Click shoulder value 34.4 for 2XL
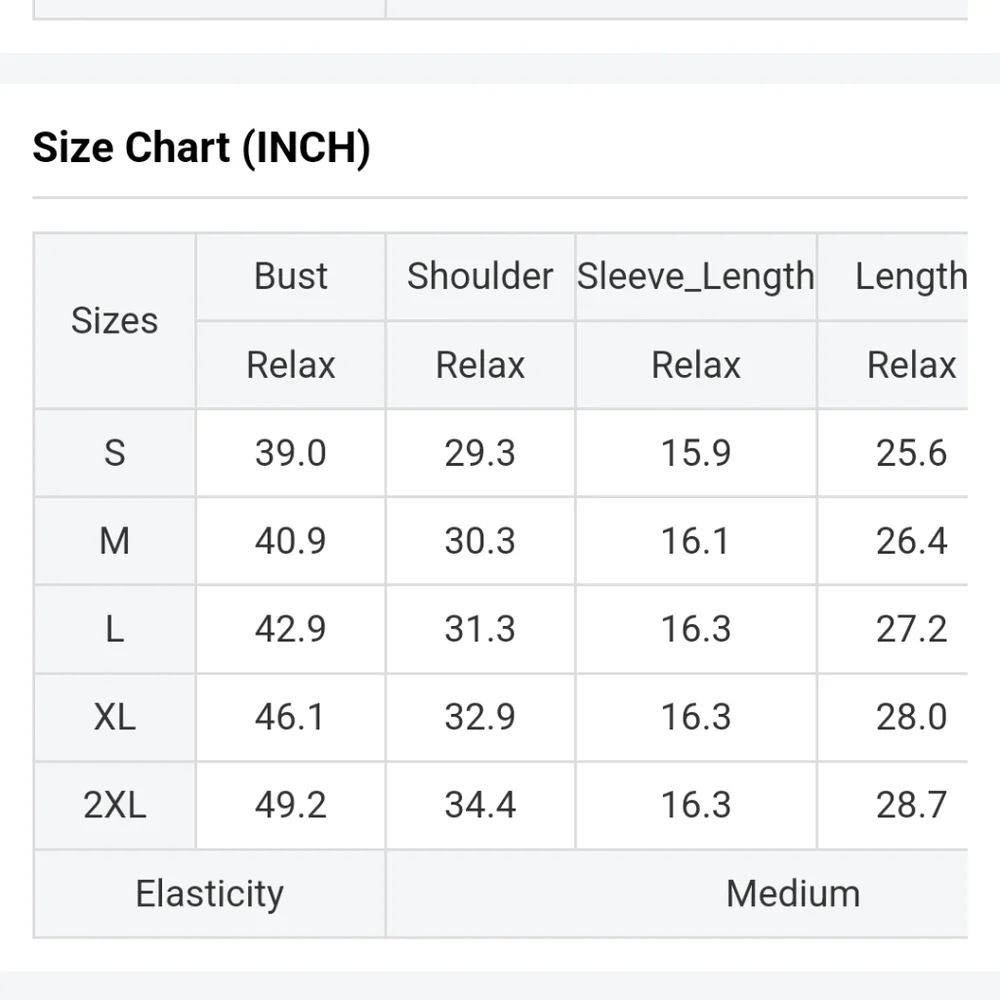Viewport: 1000px width, 1000px height. (x=480, y=805)
